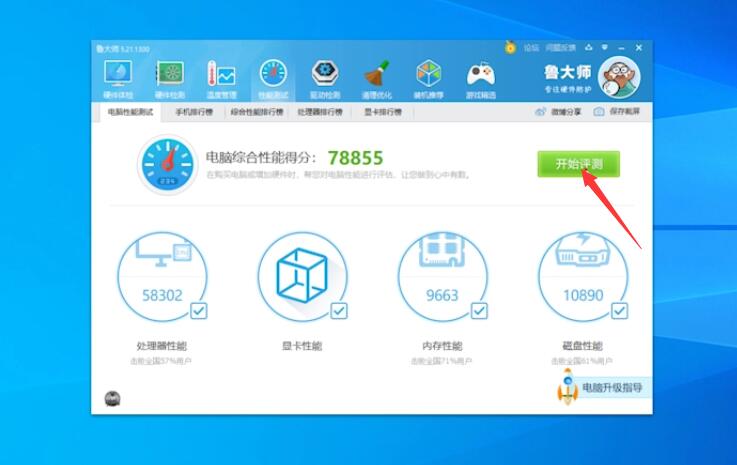The image size is (737, 465).
Task: Click the green 开始评测 button
Action: click(579, 164)
